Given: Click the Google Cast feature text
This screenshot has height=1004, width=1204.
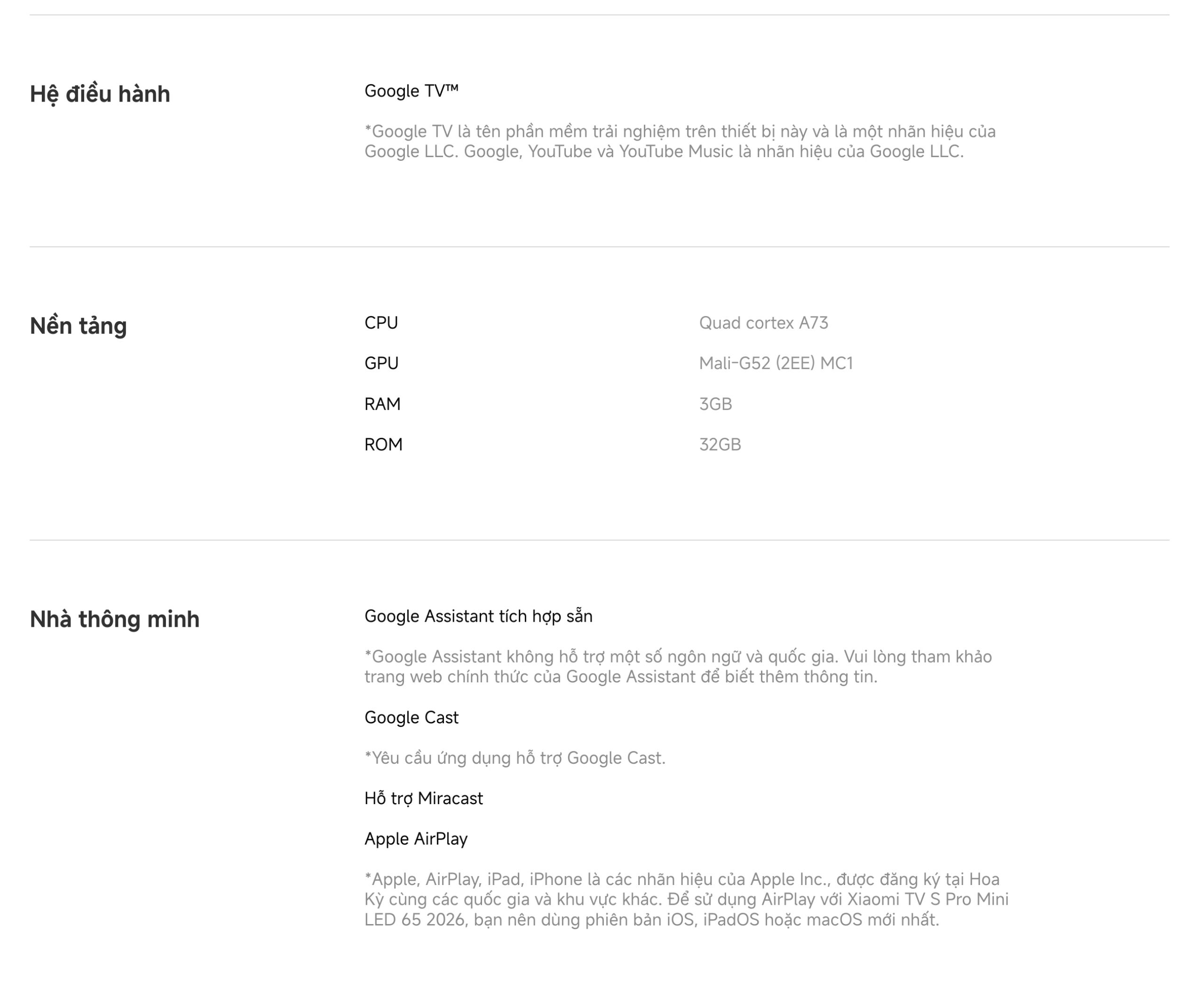Looking at the screenshot, I should (411, 717).
